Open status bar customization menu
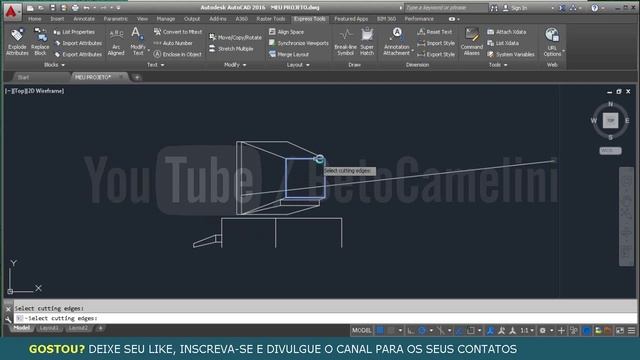This screenshot has width=640, height=360. [x=631, y=331]
